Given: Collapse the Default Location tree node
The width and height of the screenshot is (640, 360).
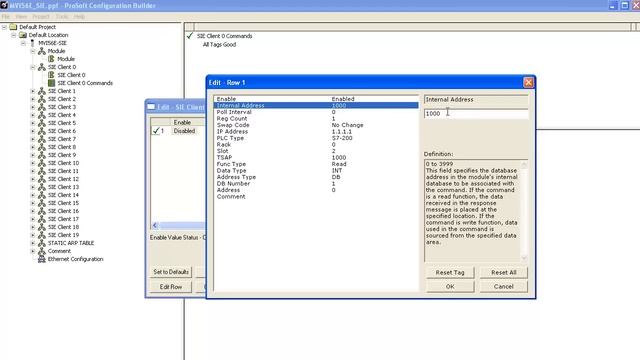Looking at the screenshot, I should point(13,35).
